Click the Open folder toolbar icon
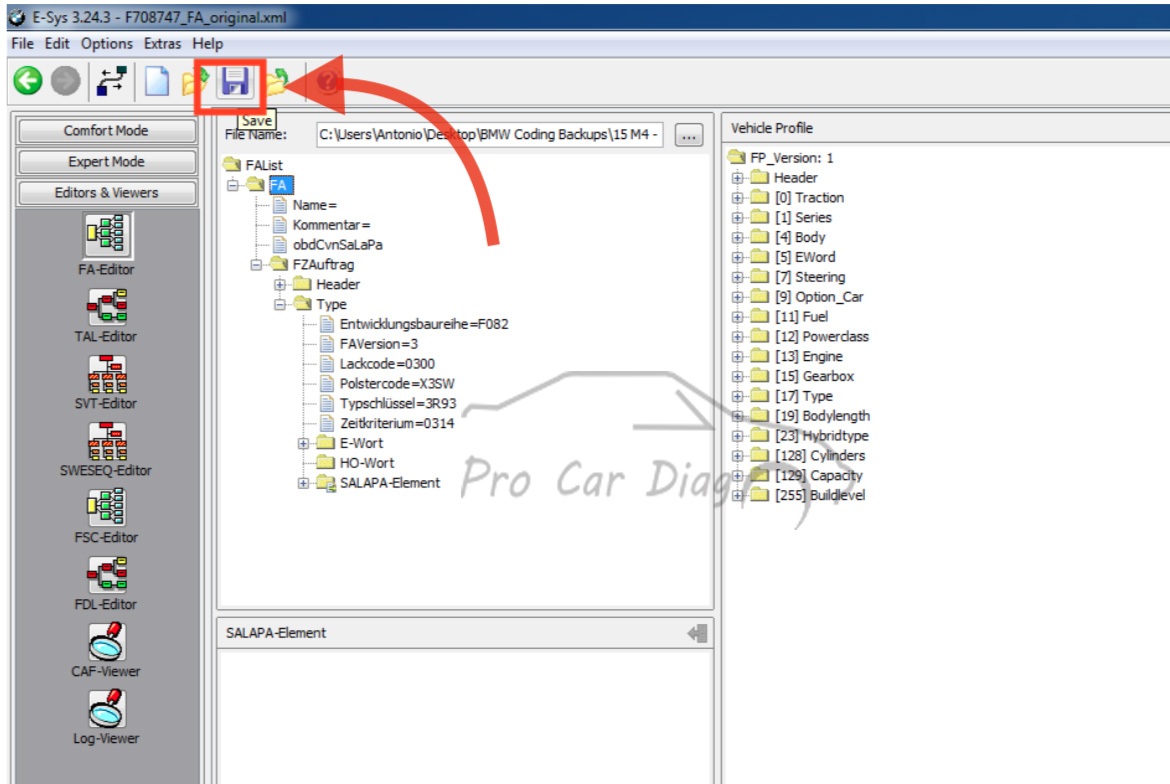Screen dimensions: 1170x784 click(x=195, y=81)
